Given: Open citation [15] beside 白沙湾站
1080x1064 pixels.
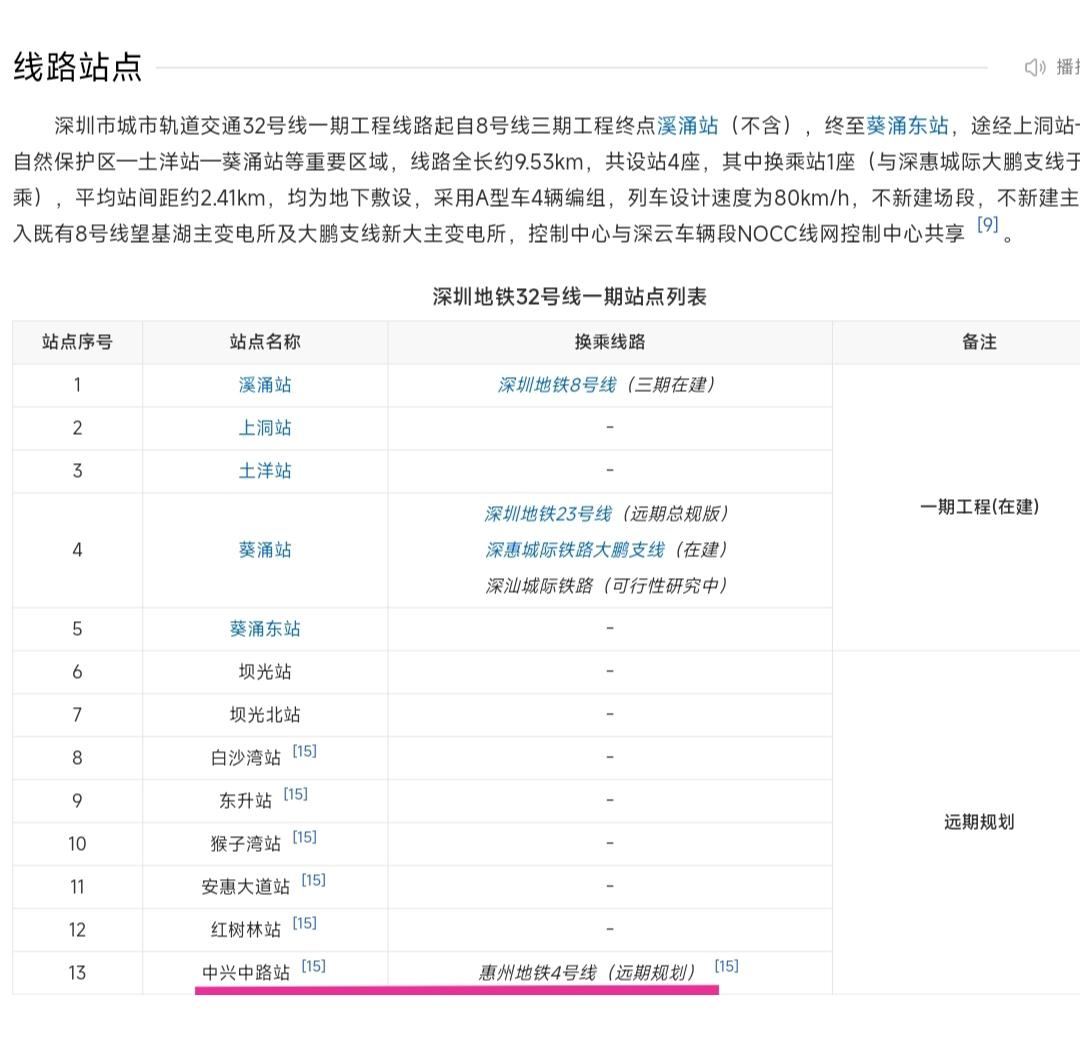Looking at the screenshot, I should (304, 751).
